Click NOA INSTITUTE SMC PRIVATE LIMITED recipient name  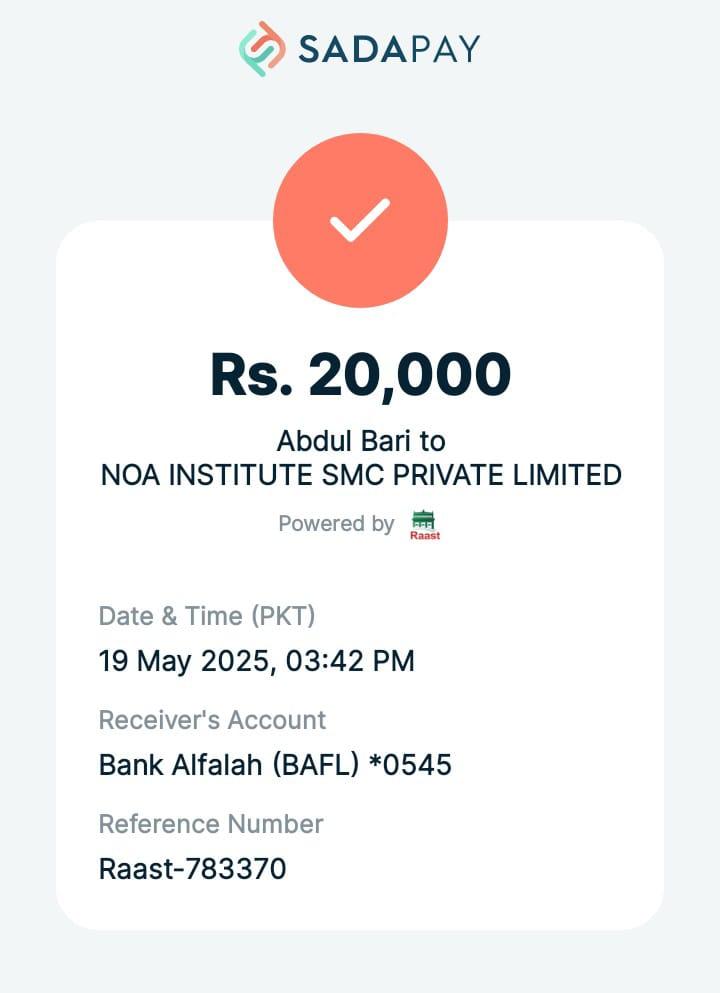coord(360,475)
